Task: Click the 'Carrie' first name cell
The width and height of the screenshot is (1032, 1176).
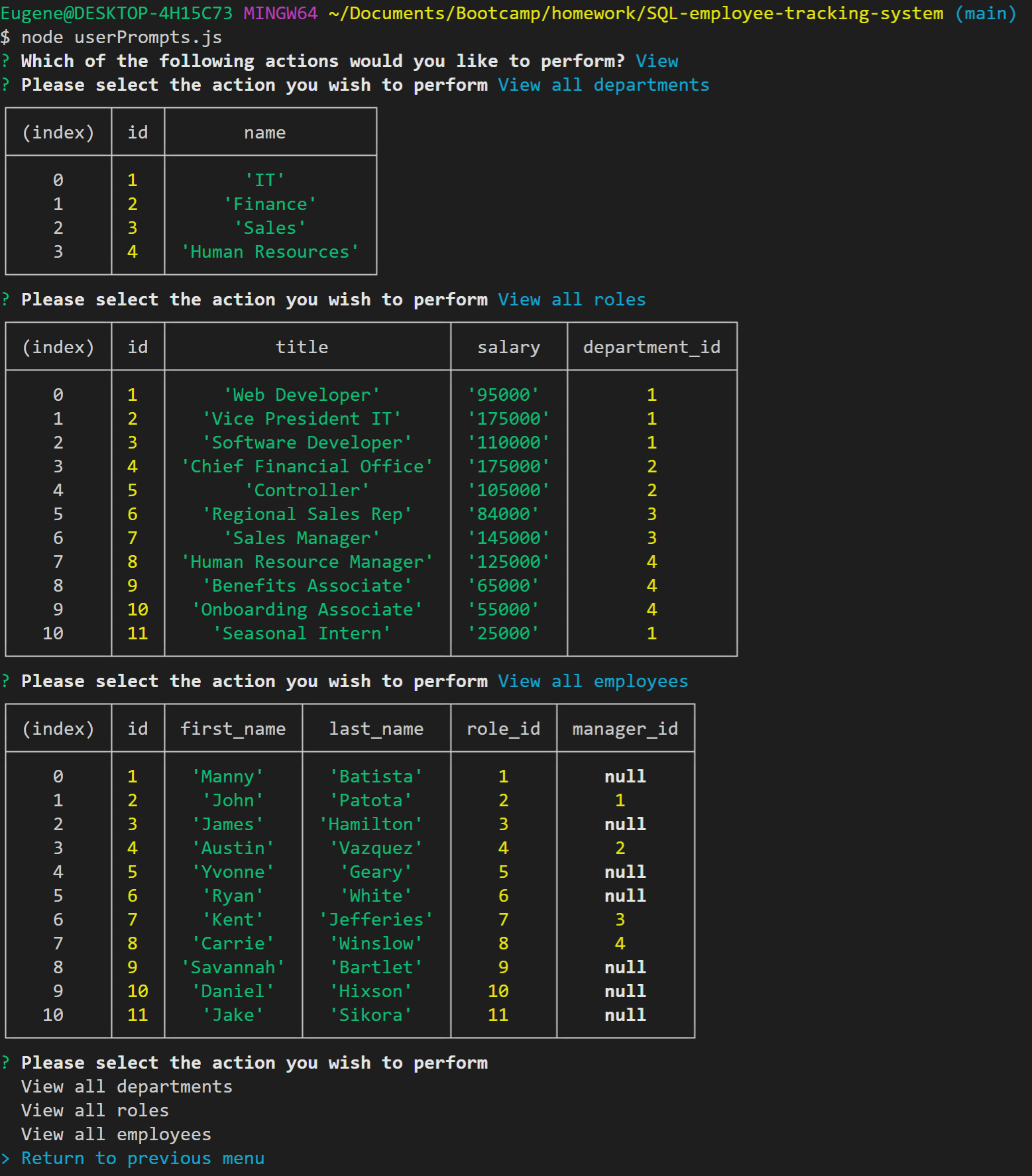Action: tap(233, 943)
